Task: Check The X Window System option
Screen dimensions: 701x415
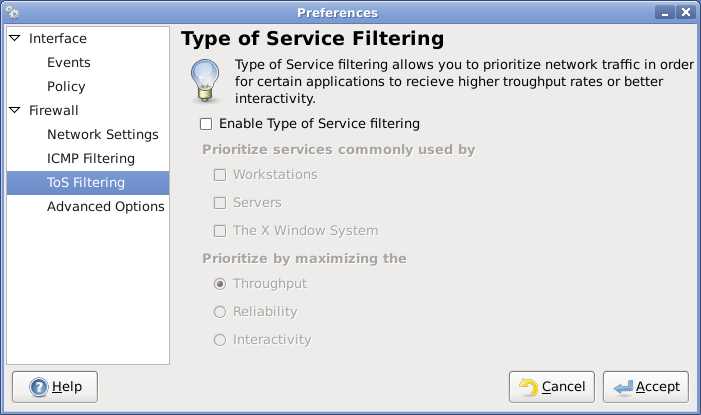Action: 220,231
